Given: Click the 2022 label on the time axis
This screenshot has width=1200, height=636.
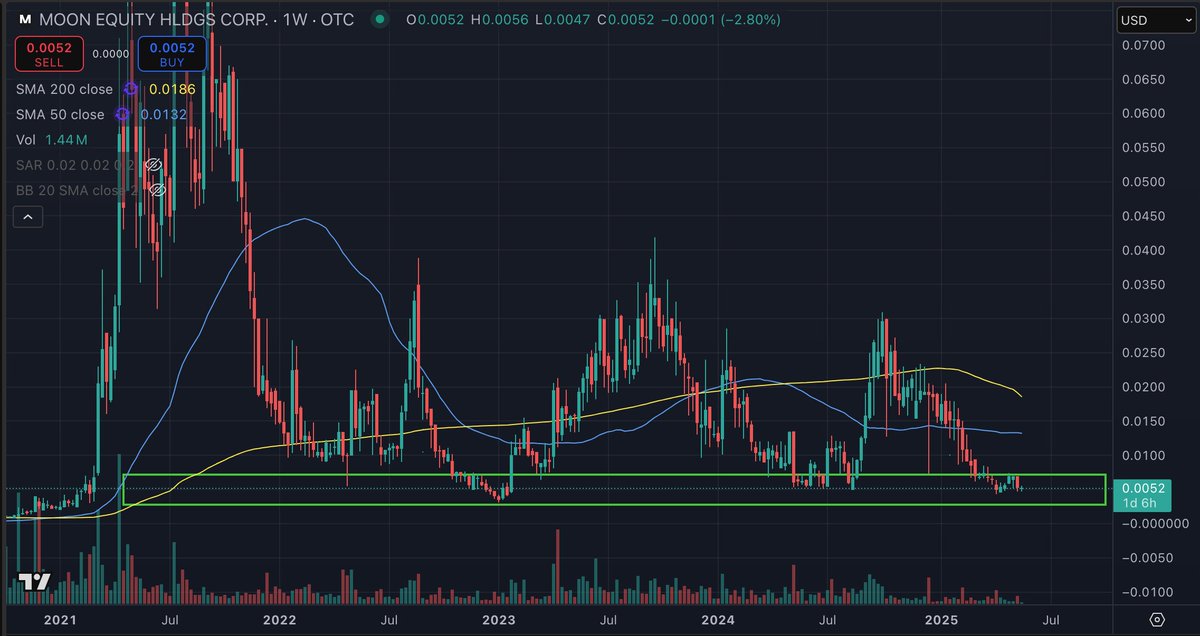Looking at the screenshot, I should coord(279,620).
